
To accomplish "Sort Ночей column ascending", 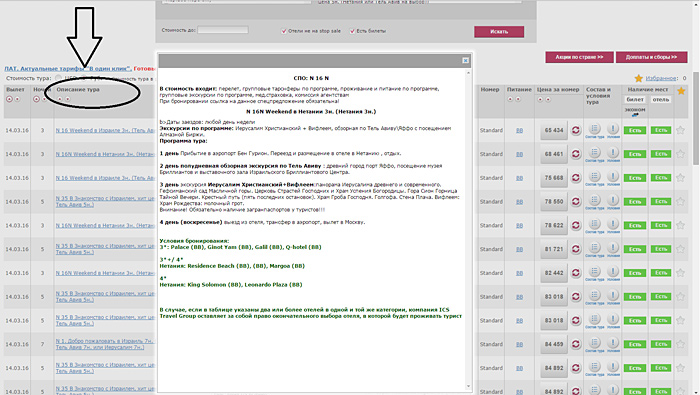I will [x=37, y=99].
